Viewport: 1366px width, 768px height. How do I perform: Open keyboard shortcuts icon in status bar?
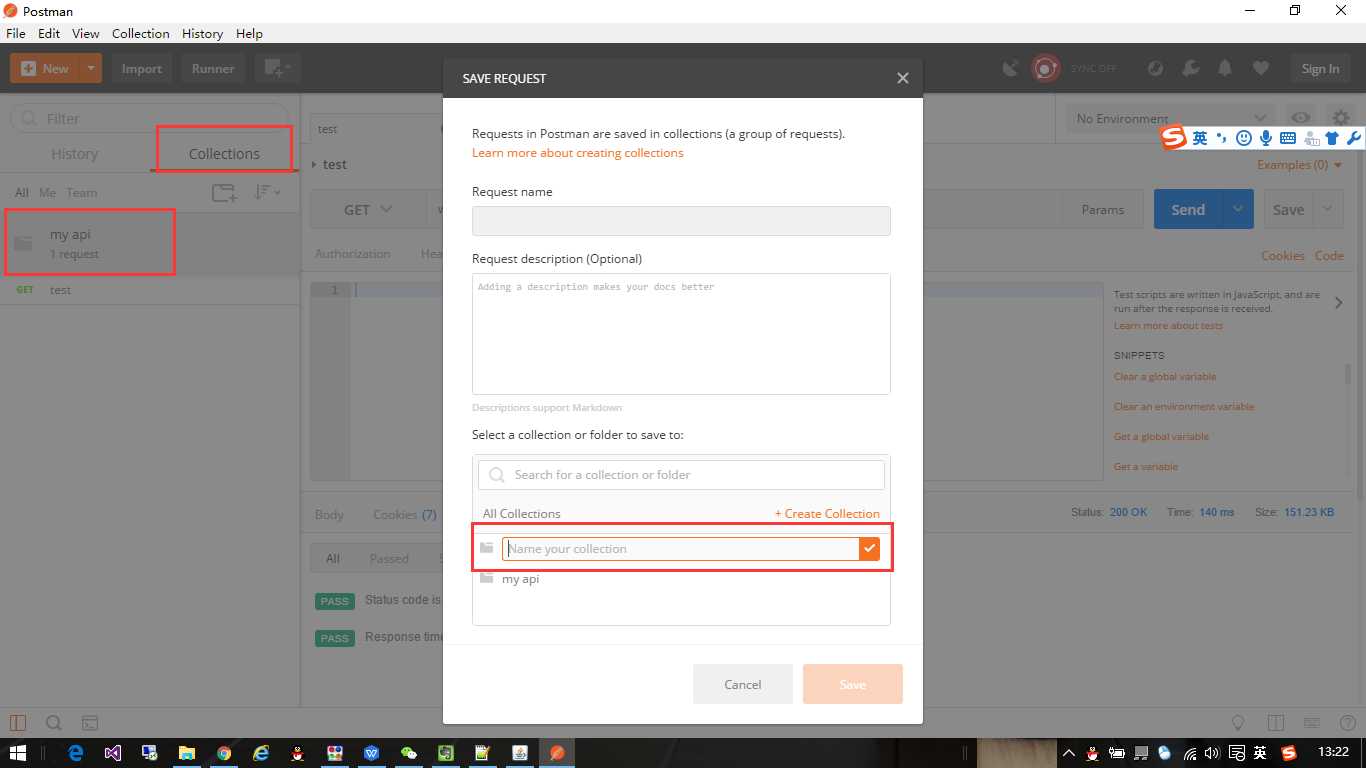tap(1310, 723)
